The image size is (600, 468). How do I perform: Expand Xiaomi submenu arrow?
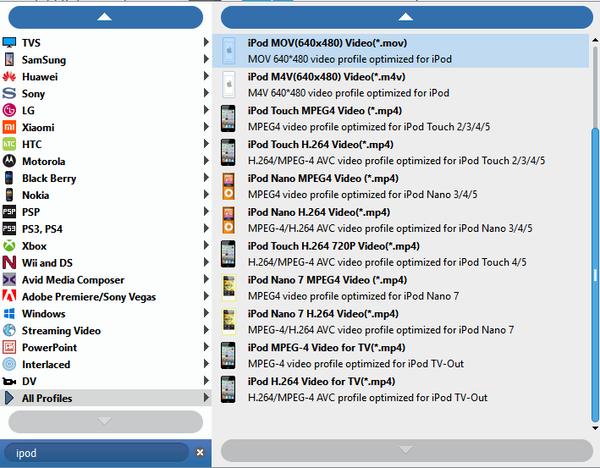[206, 127]
